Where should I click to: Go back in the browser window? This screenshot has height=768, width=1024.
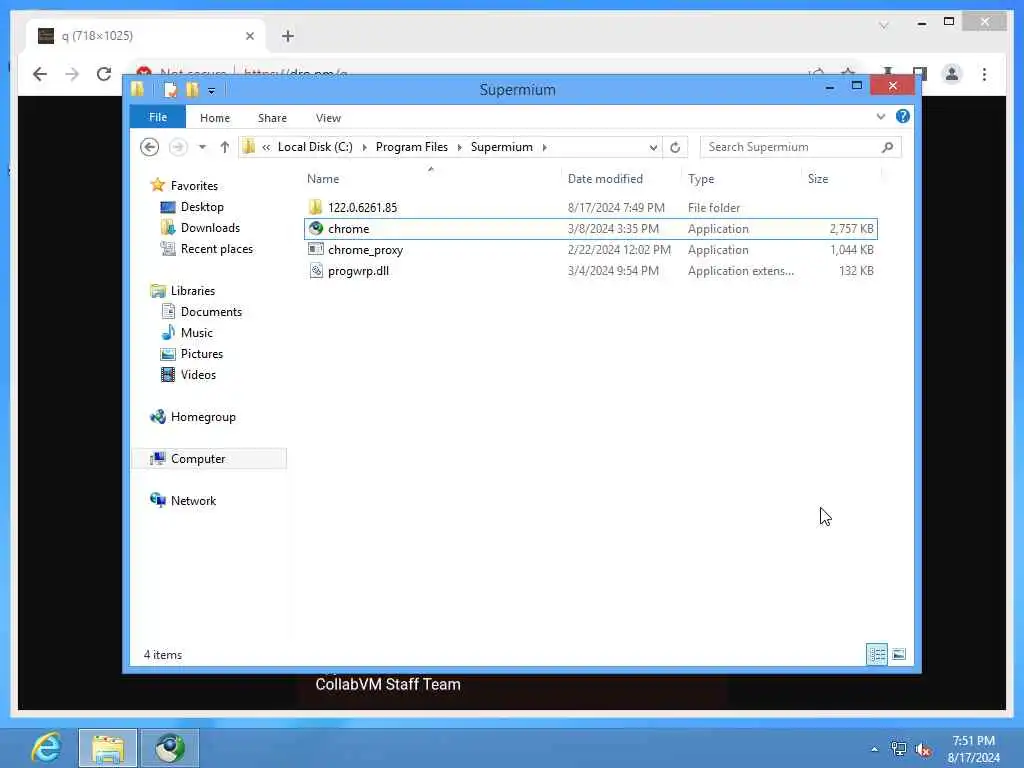tap(40, 74)
